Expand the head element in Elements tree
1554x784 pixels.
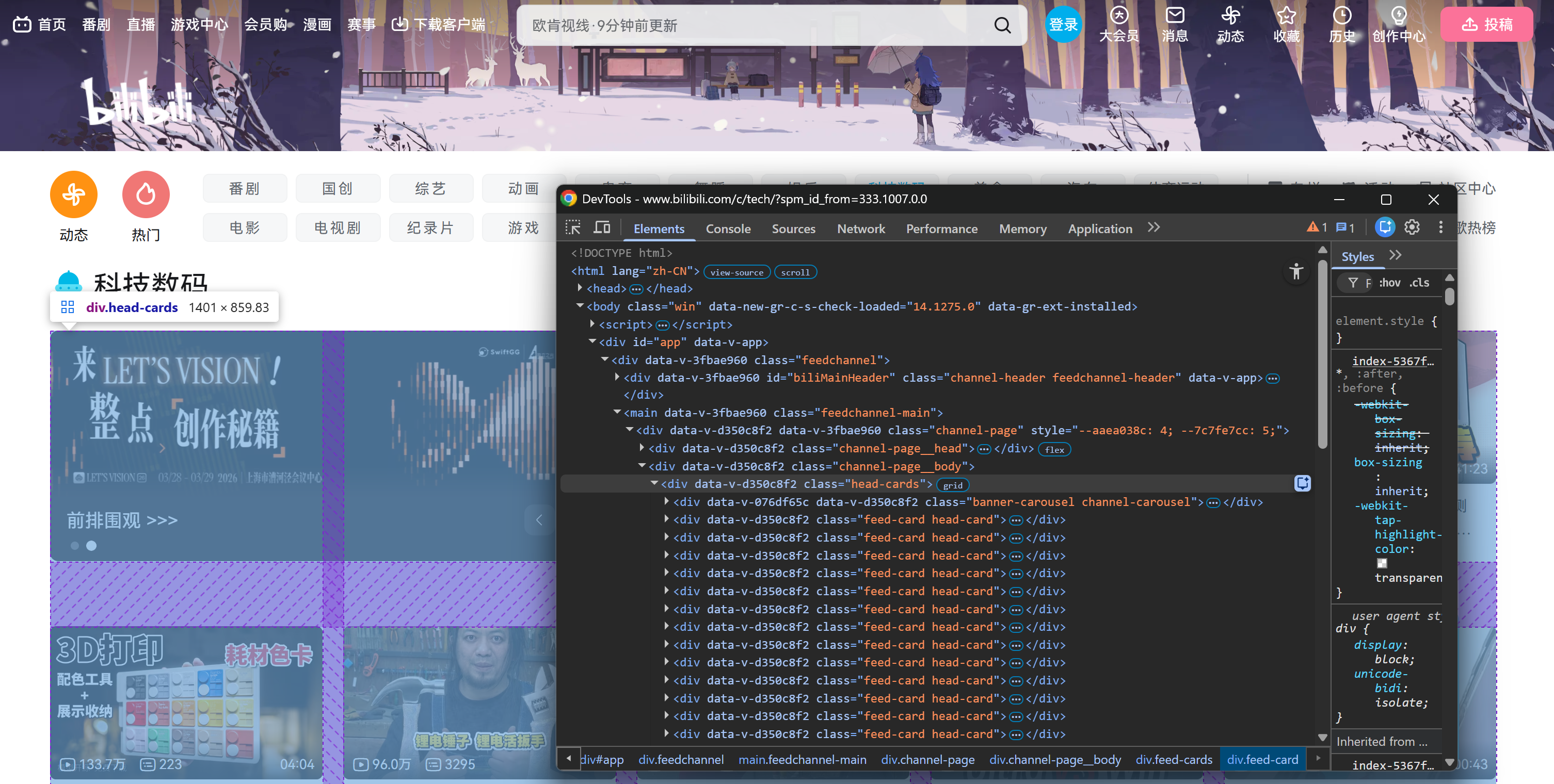click(579, 288)
